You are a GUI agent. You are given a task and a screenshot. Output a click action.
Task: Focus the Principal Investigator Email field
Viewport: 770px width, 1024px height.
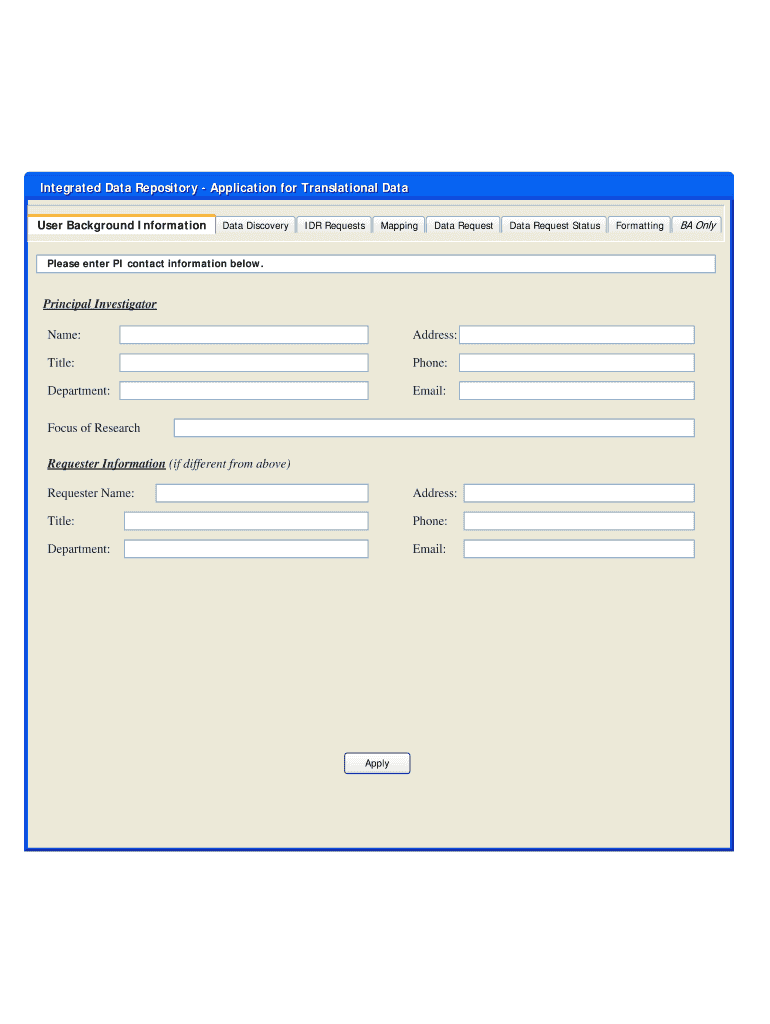click(576, 391)
